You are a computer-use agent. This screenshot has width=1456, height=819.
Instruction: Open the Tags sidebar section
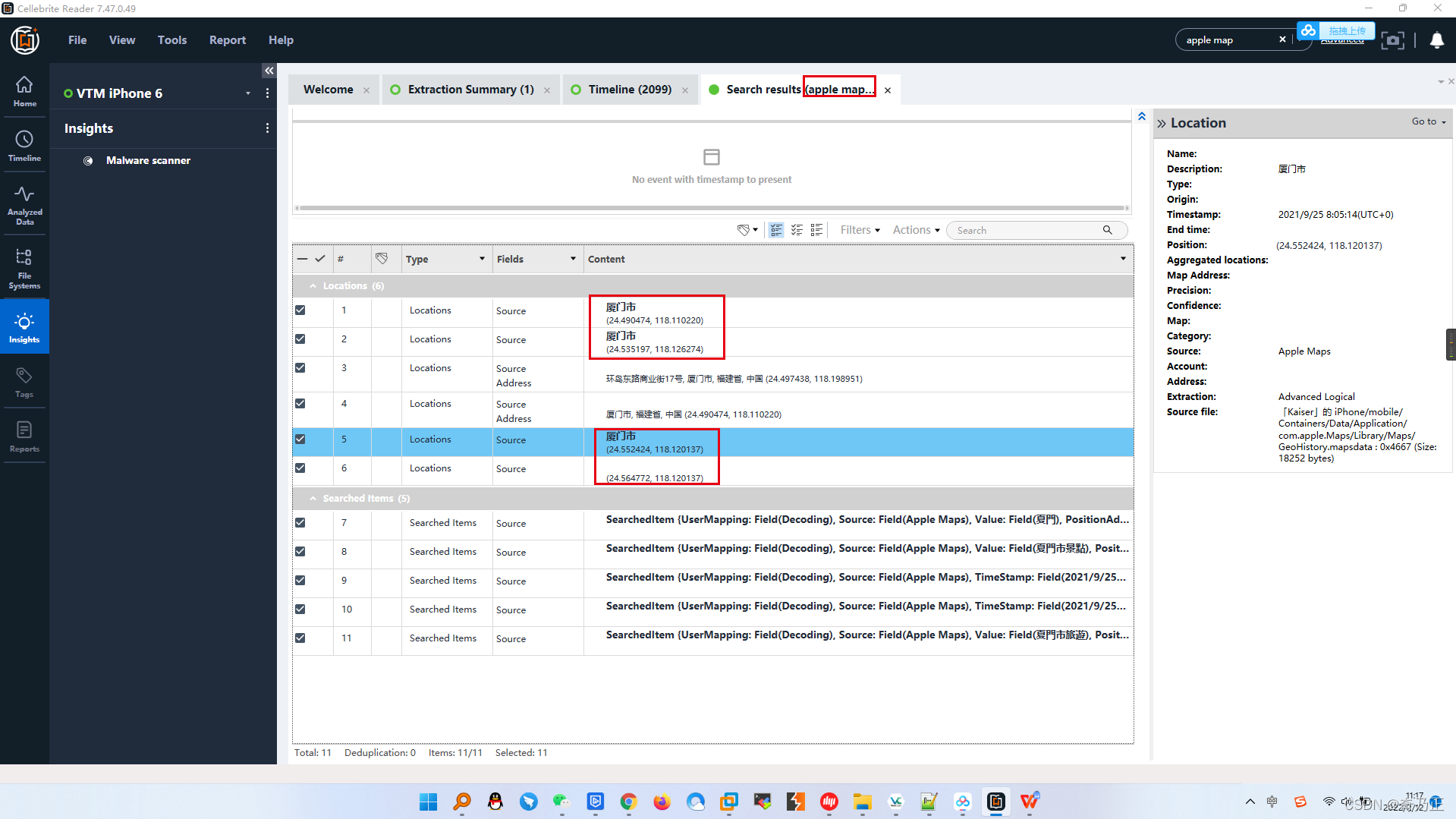(x=24, y=383)
